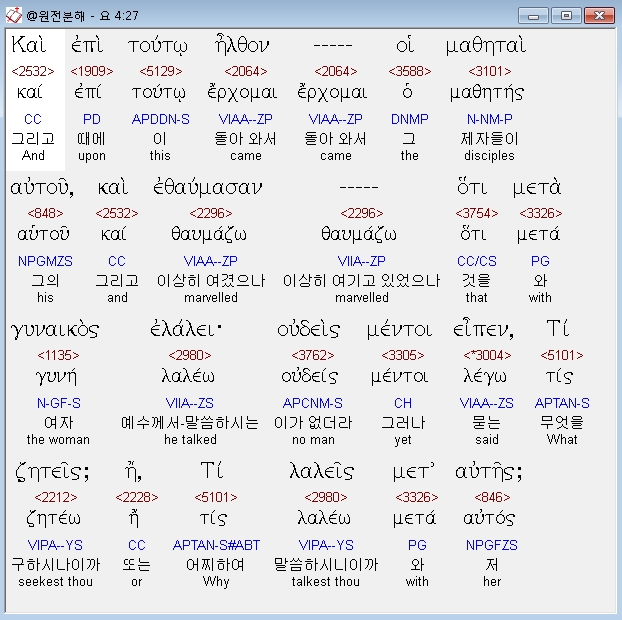The height and width of the screenshot is (620, 622).
Task: Click the parsing code CH
Action: (x=403, y=403)
